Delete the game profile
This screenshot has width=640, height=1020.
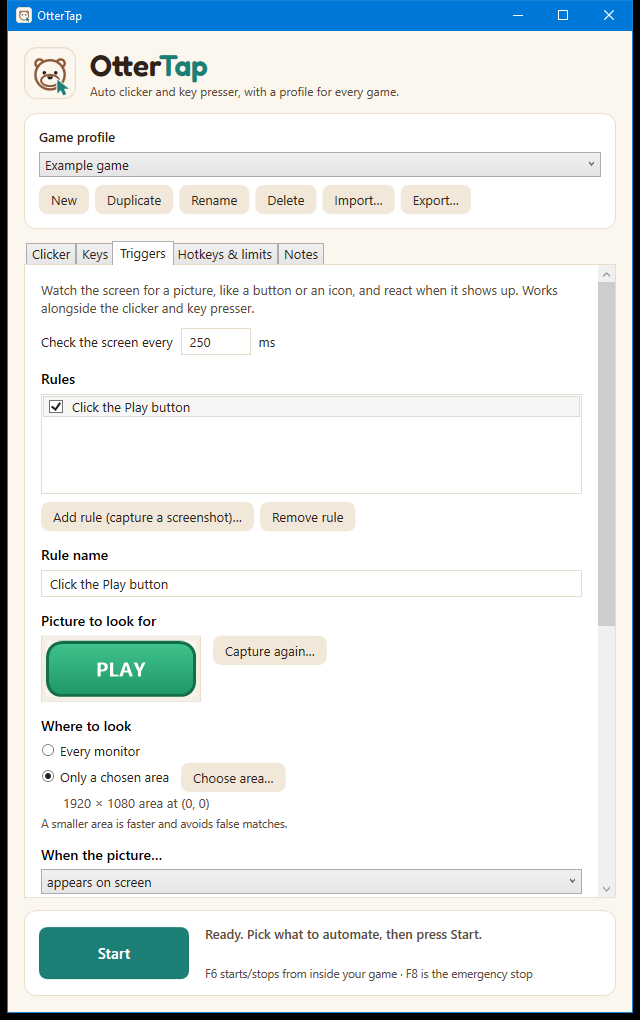[x=286, y=200]
